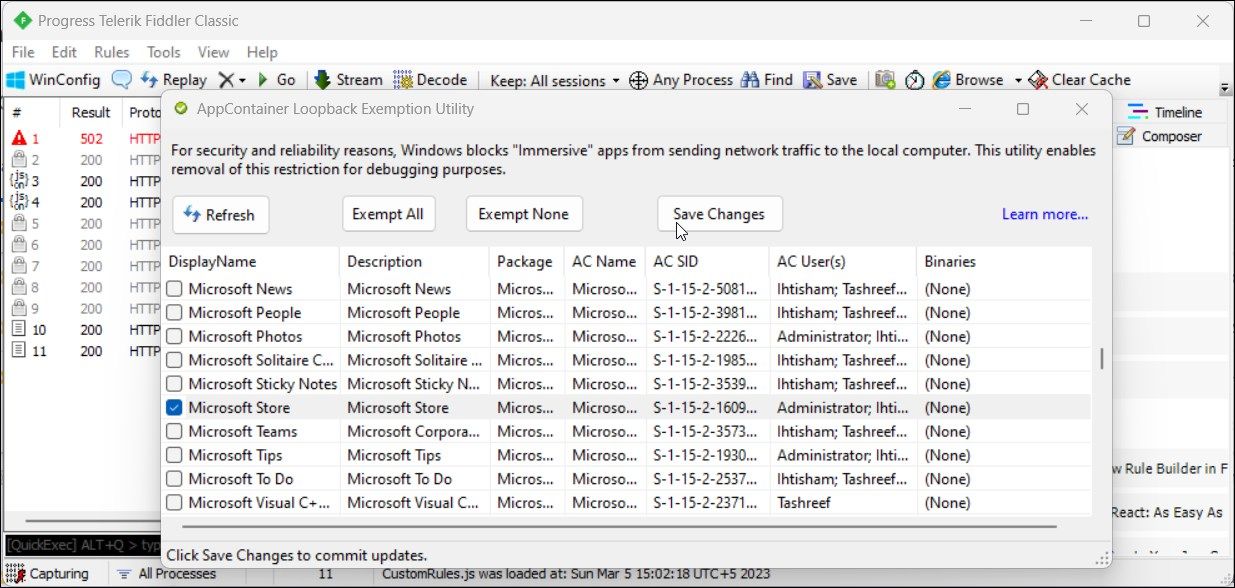Click the Any Process crosshair target

[681, 80]
